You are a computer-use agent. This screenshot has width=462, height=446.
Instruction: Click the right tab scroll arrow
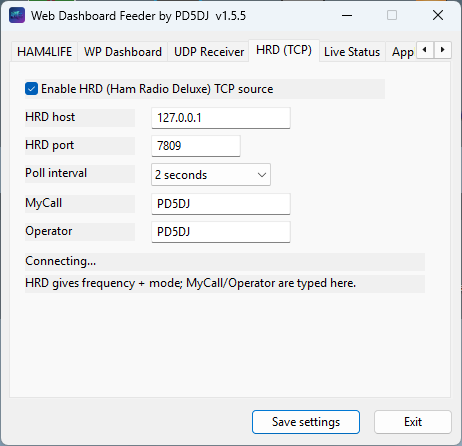(443, 50)
